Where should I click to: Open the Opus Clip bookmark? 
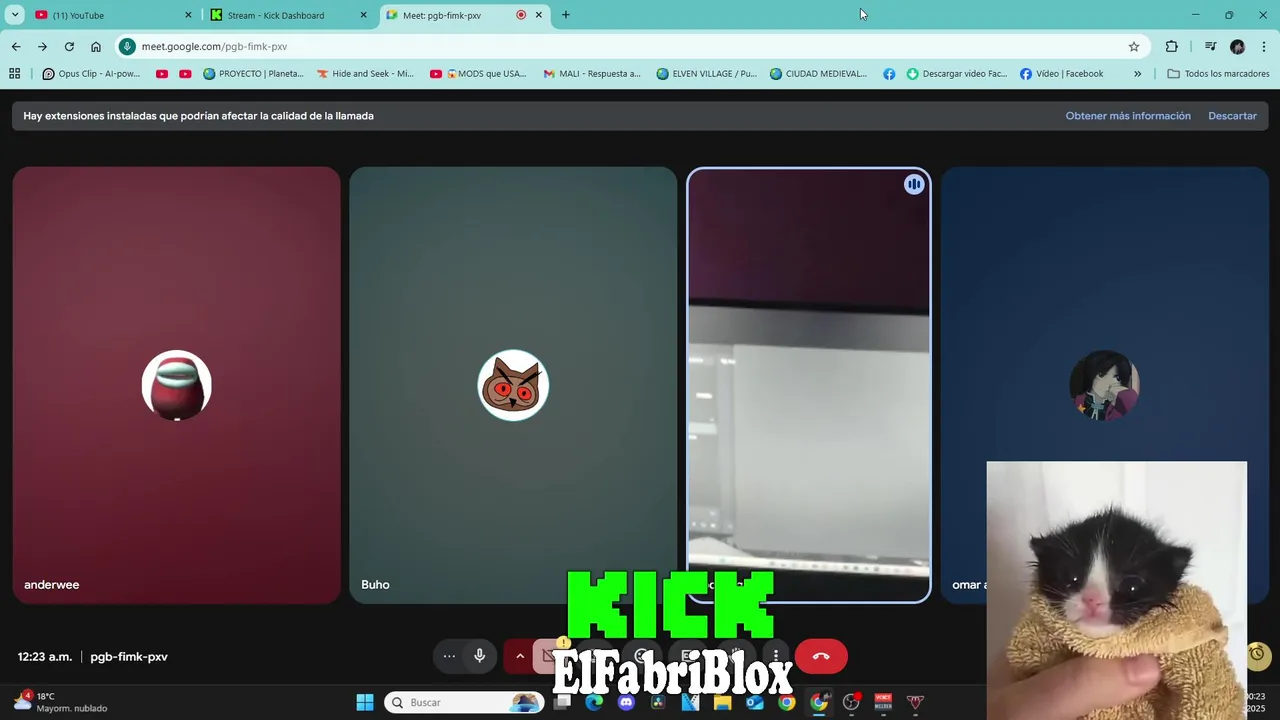coord(91,73)
